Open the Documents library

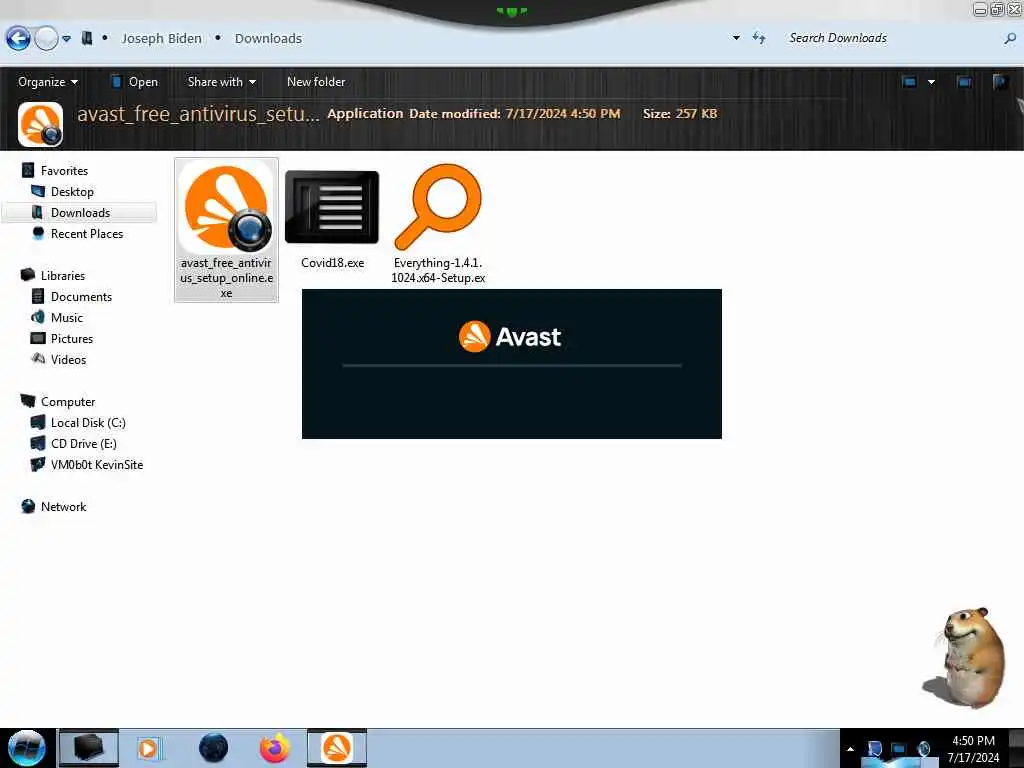[x=81, y=296]
